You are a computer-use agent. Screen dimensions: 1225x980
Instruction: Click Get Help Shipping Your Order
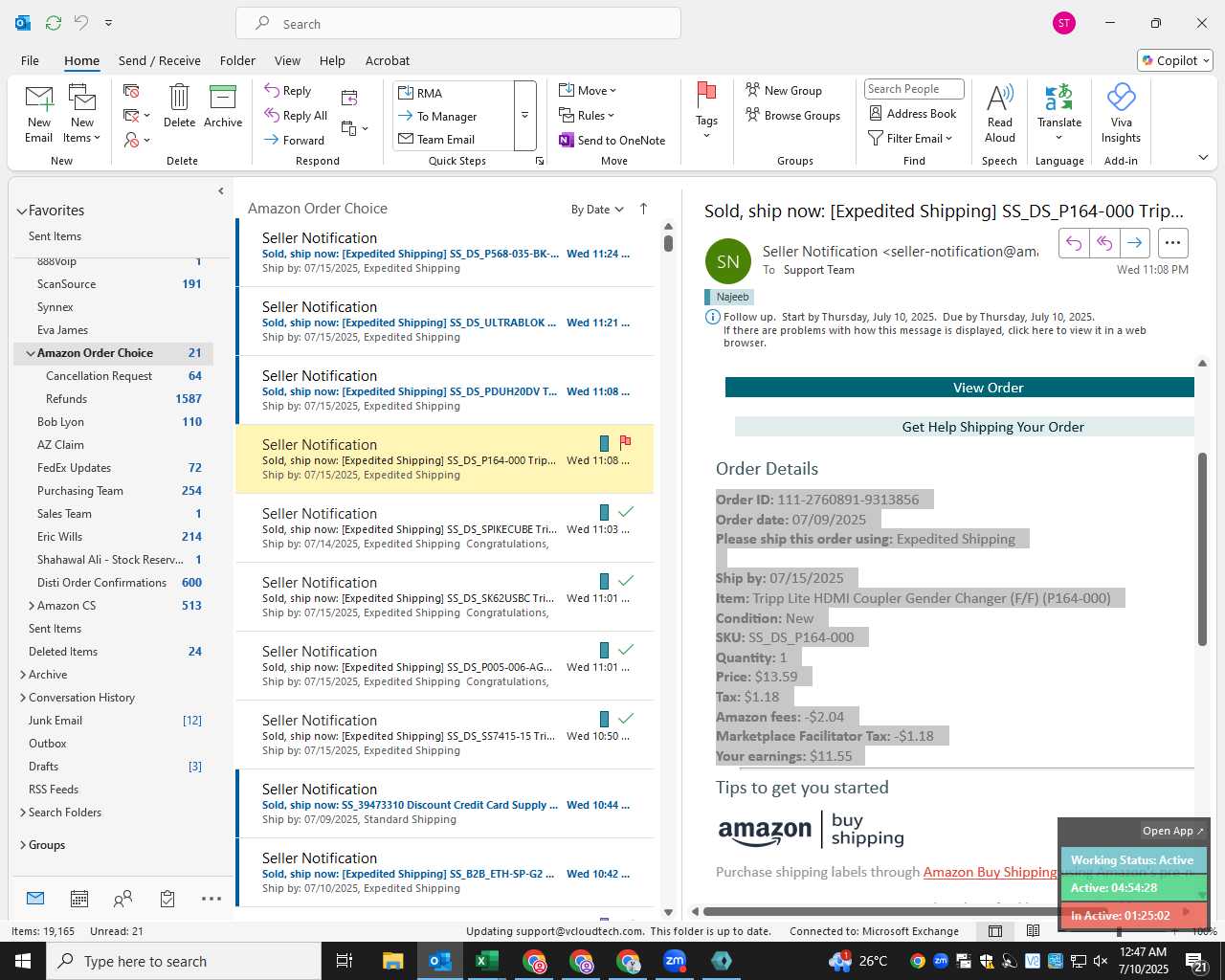pos(965,427)
